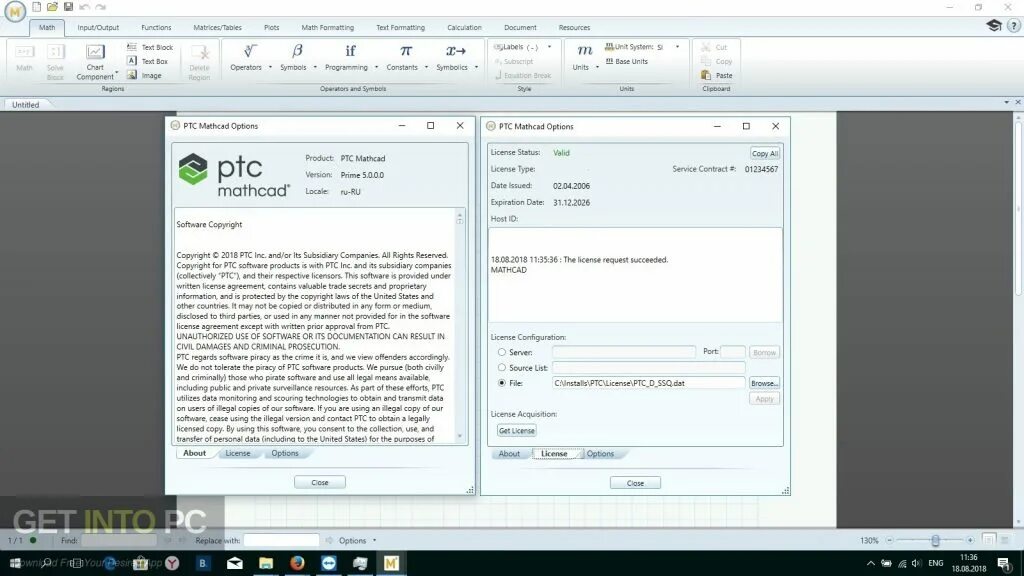Image resolution: width=1024 pixels, height=576 pixels.
Task: Switch to the Input/Output ribbon tab
Action: pos(98,27)
